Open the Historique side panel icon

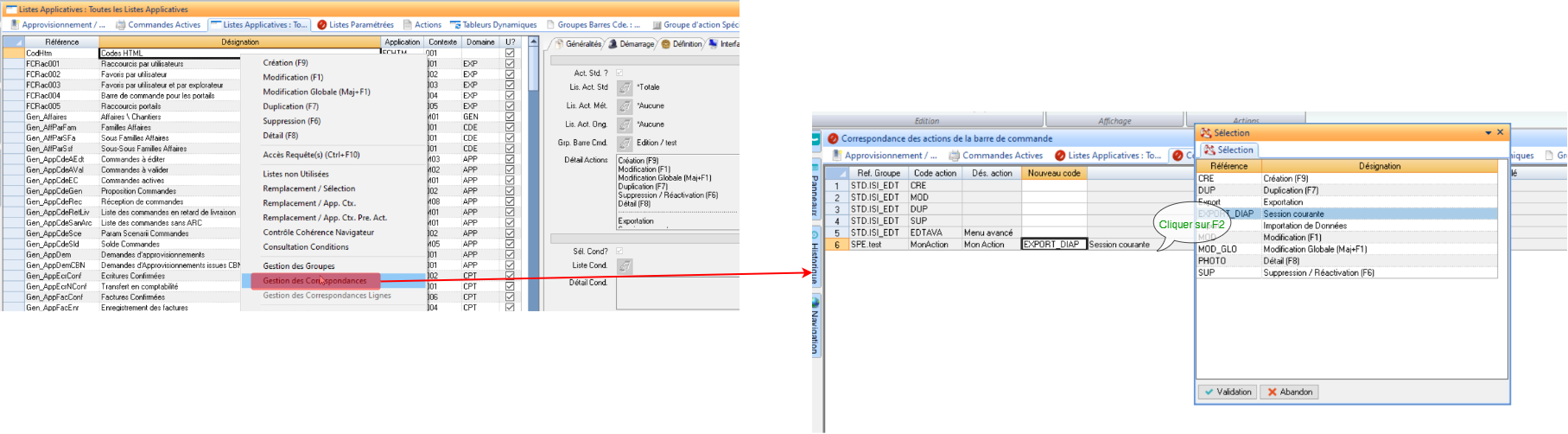point(816,235)
